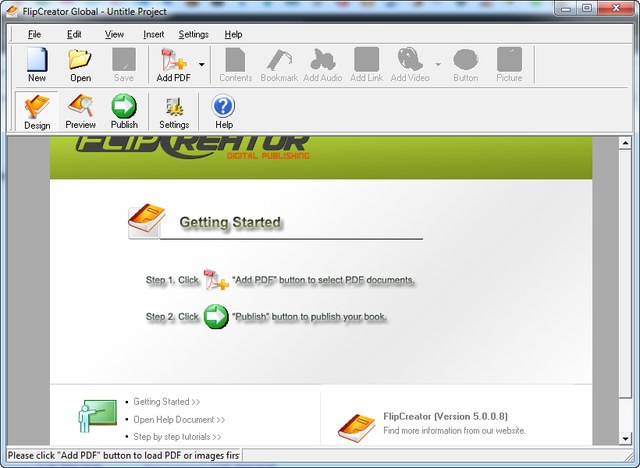Click the vertical scrollbar on the right
The width and height of the screenshot is (640, 468).
tap(620, 290)
